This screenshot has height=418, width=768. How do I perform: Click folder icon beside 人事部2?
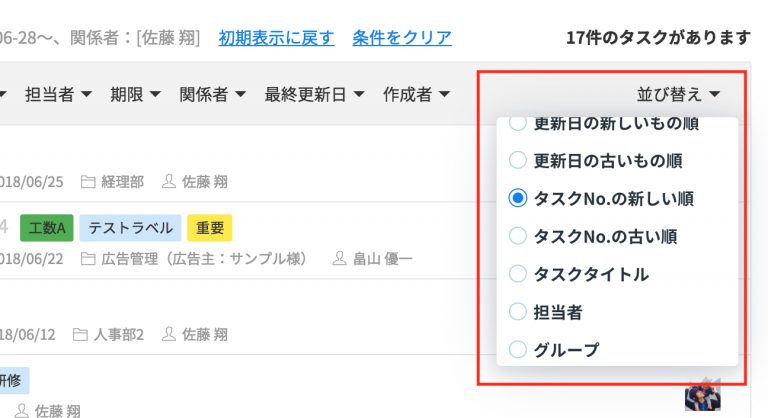point(80,335)
